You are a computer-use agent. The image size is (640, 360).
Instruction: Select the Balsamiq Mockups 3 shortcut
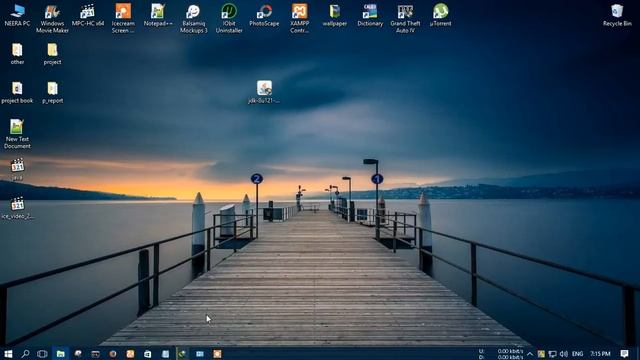pyautogui.click(x=193, y=19)
